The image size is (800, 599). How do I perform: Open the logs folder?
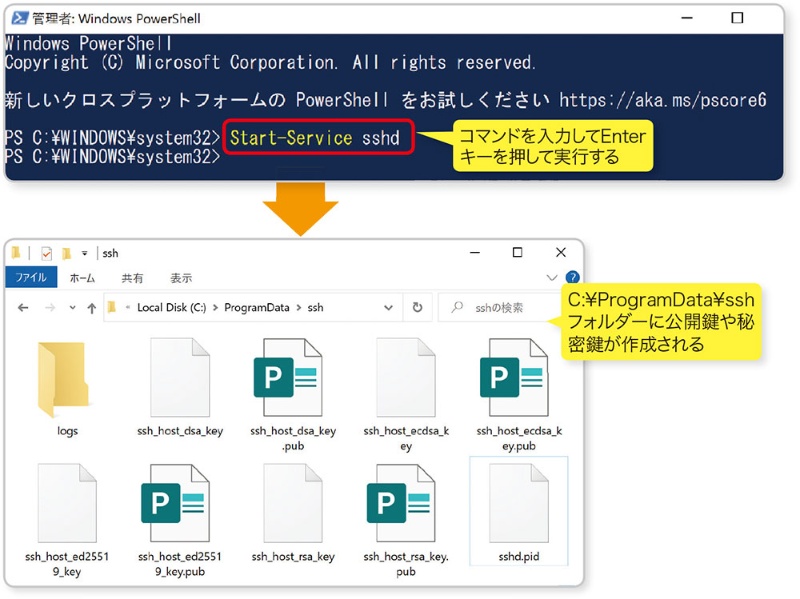(x=67, y=380)
